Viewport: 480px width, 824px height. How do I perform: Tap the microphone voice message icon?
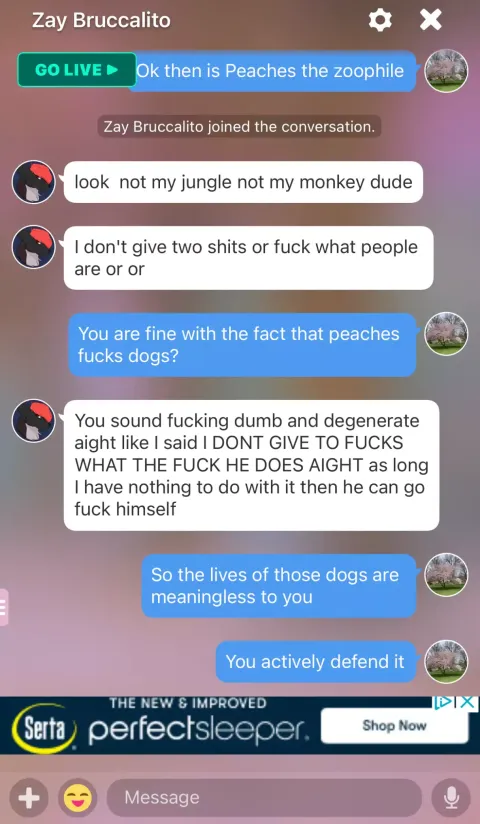451,799
